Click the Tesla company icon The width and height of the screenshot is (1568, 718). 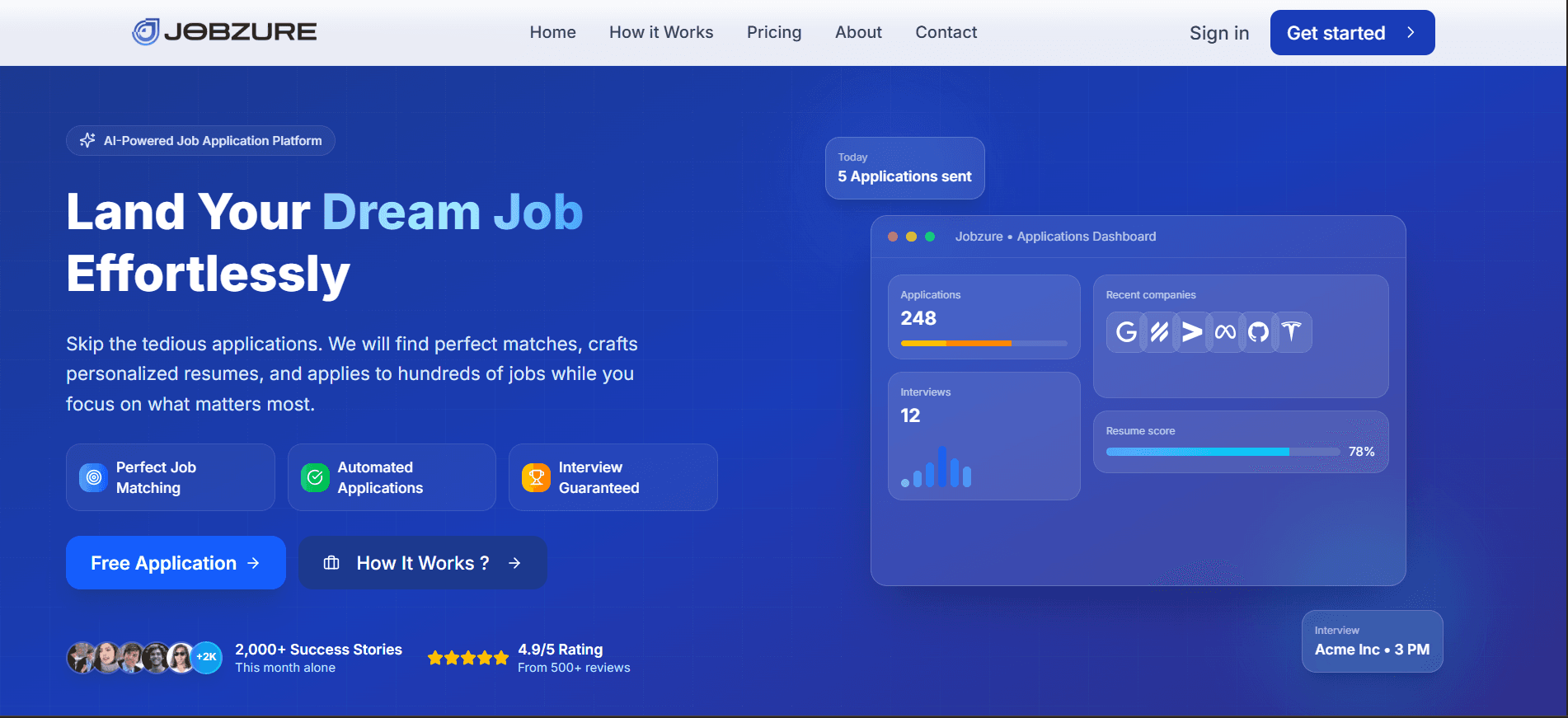coord(1292,332)
